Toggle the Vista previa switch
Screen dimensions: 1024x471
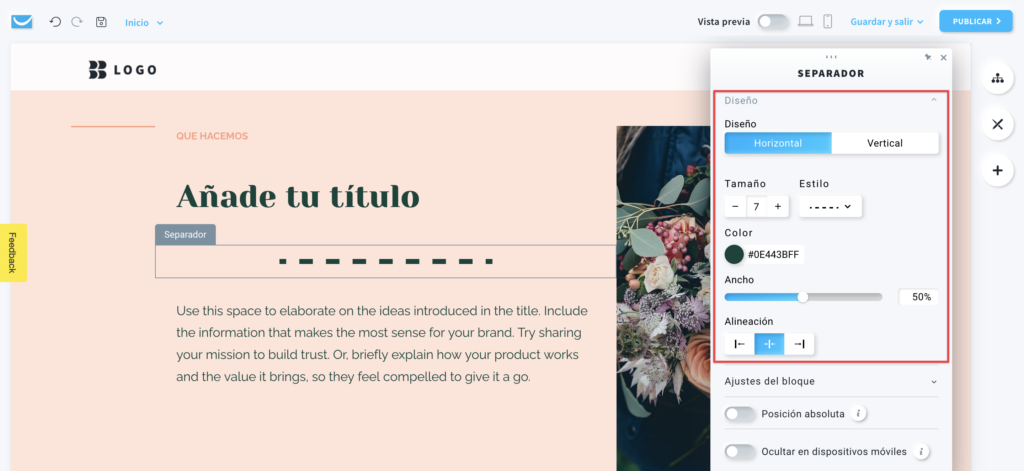[773, 22]
